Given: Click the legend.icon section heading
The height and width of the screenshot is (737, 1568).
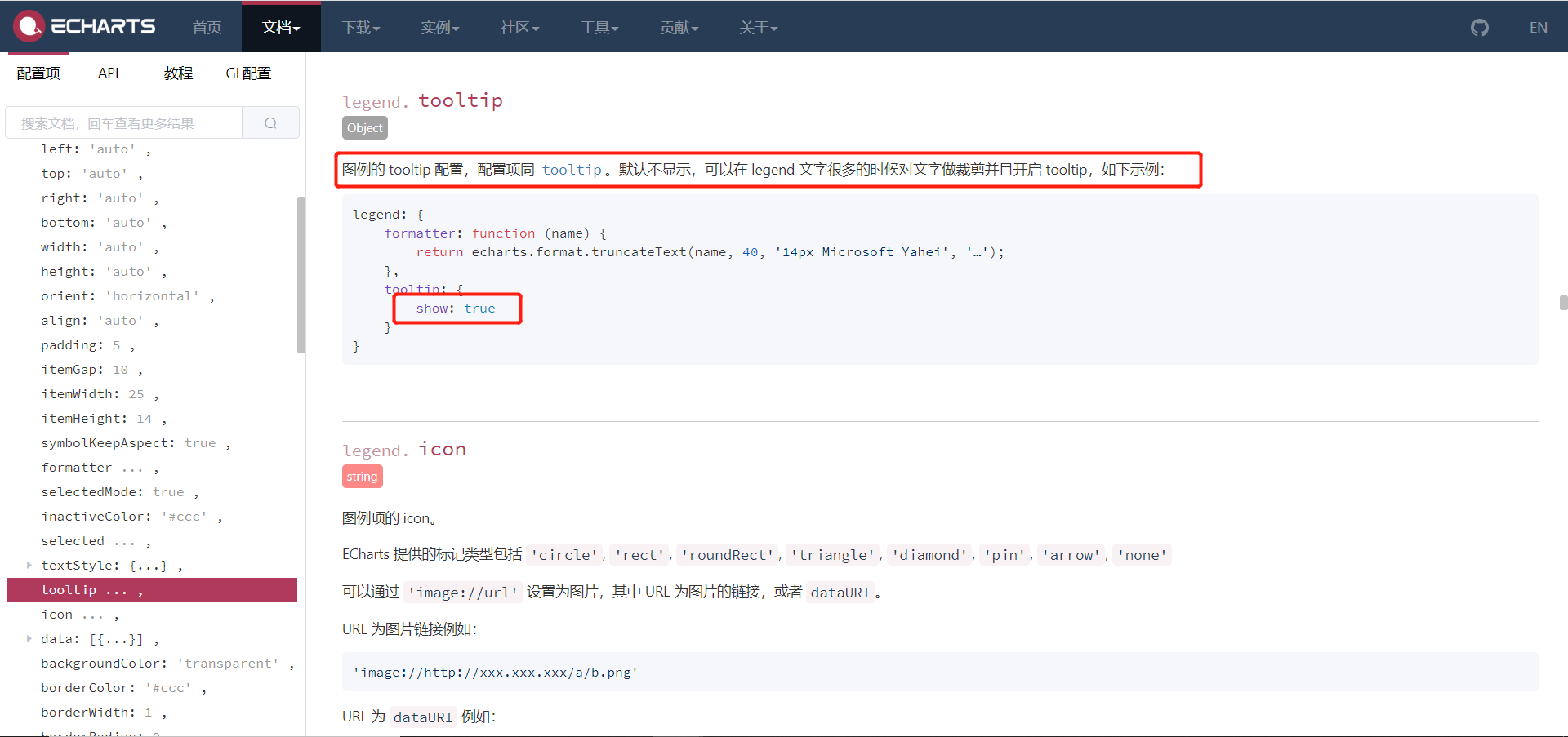Looking at the screenshot, I should pos(404,449).
